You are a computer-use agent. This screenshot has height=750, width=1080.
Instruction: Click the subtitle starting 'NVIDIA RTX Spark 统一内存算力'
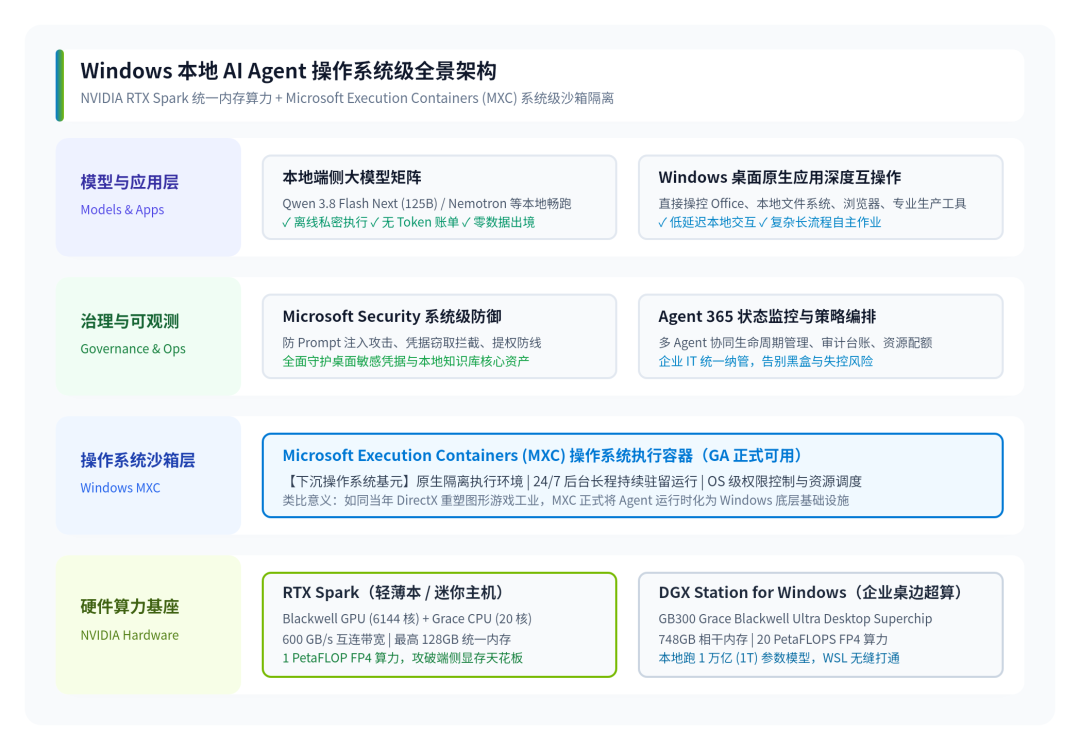[347, 98]
